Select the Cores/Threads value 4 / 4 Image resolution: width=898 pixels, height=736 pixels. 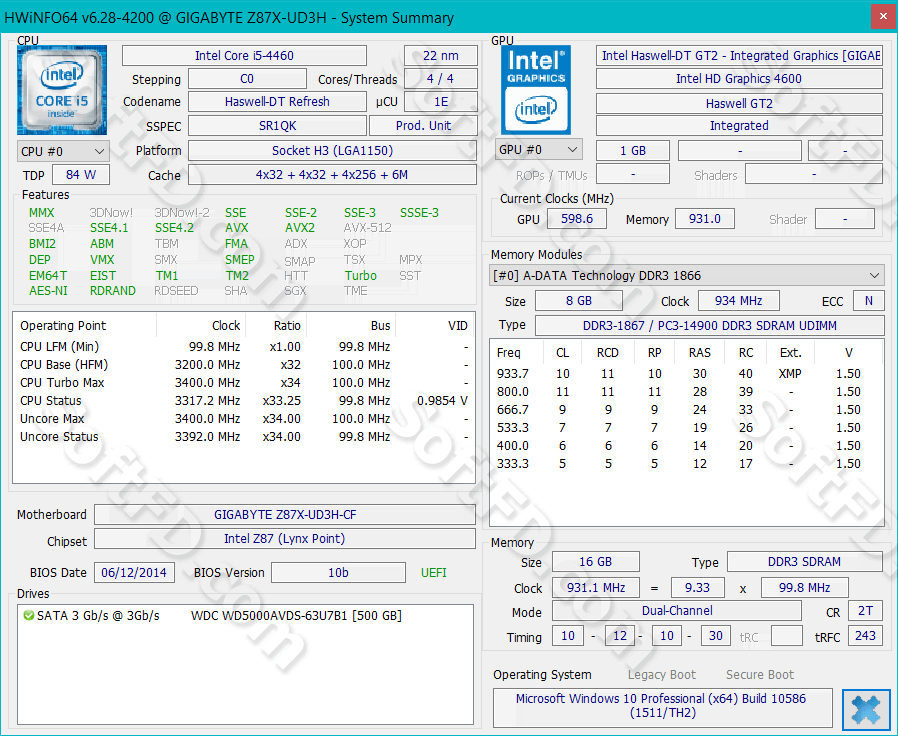click(440, 79)
